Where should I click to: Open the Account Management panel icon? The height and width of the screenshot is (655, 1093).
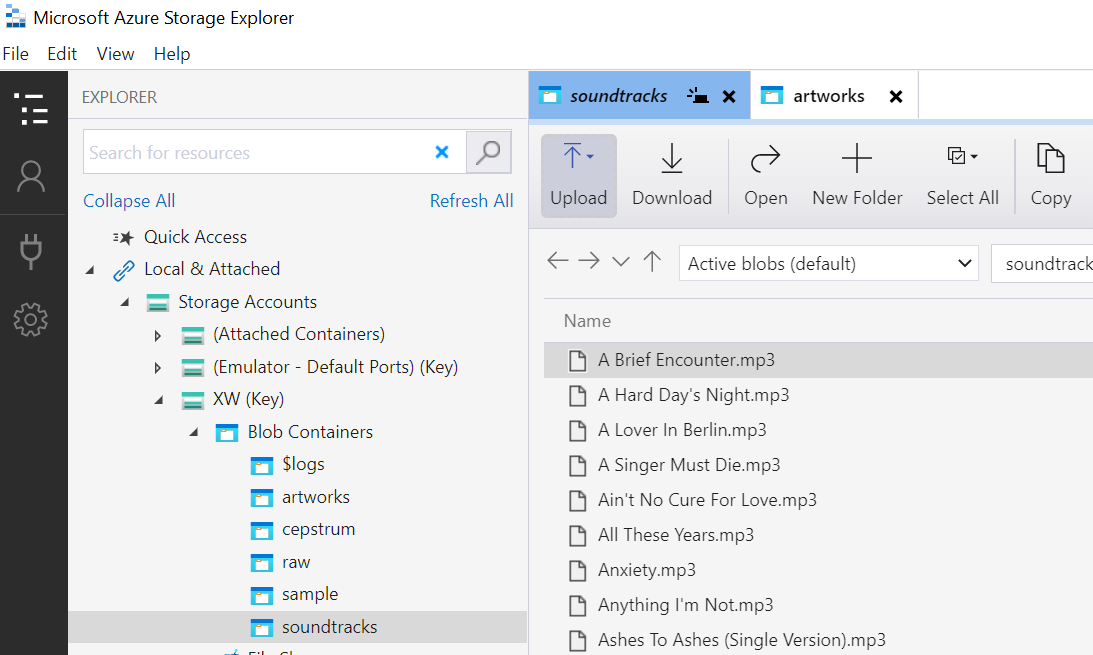point(31,176)
